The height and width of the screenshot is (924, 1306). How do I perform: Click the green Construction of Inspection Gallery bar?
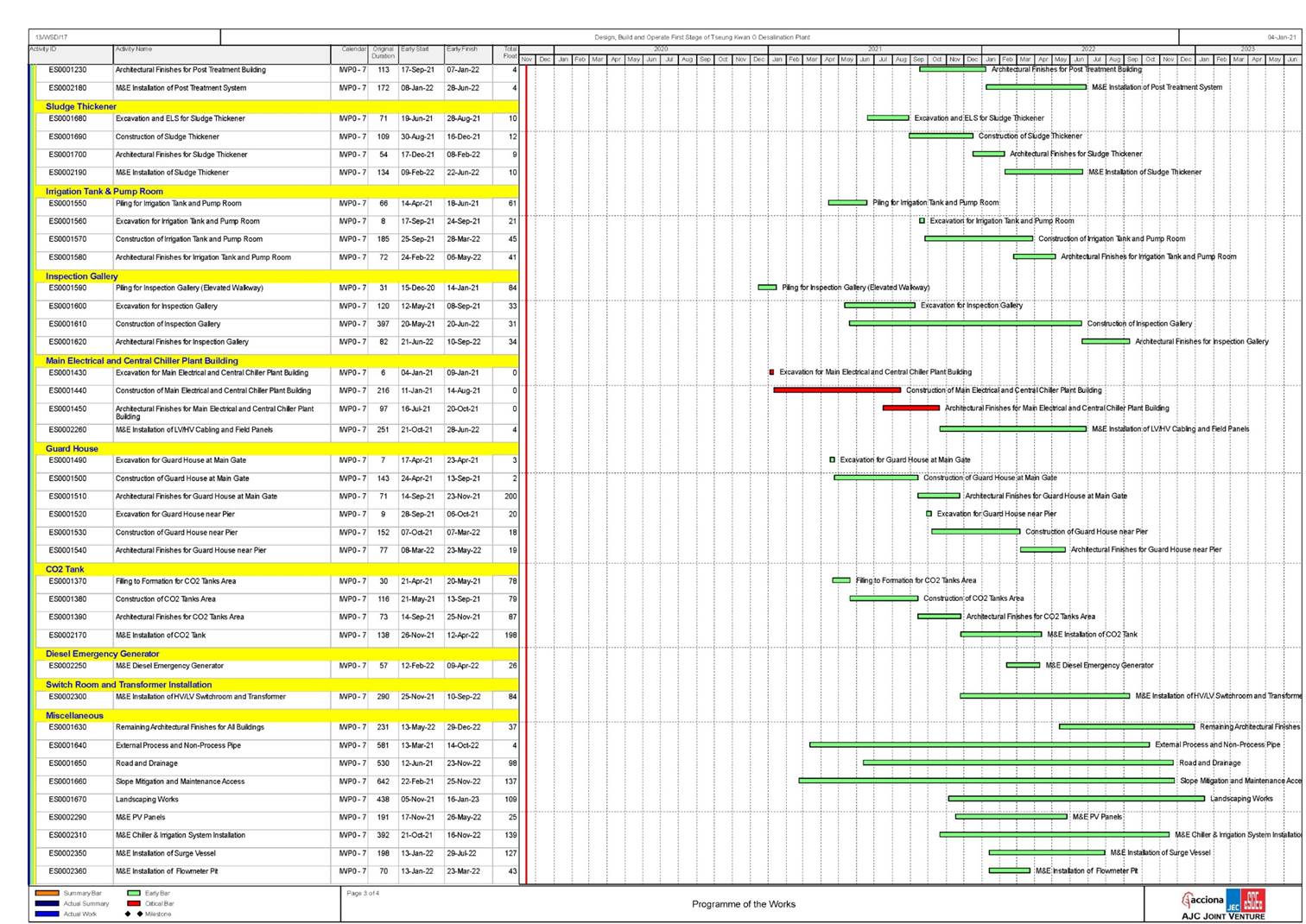[x=965, y=324]
